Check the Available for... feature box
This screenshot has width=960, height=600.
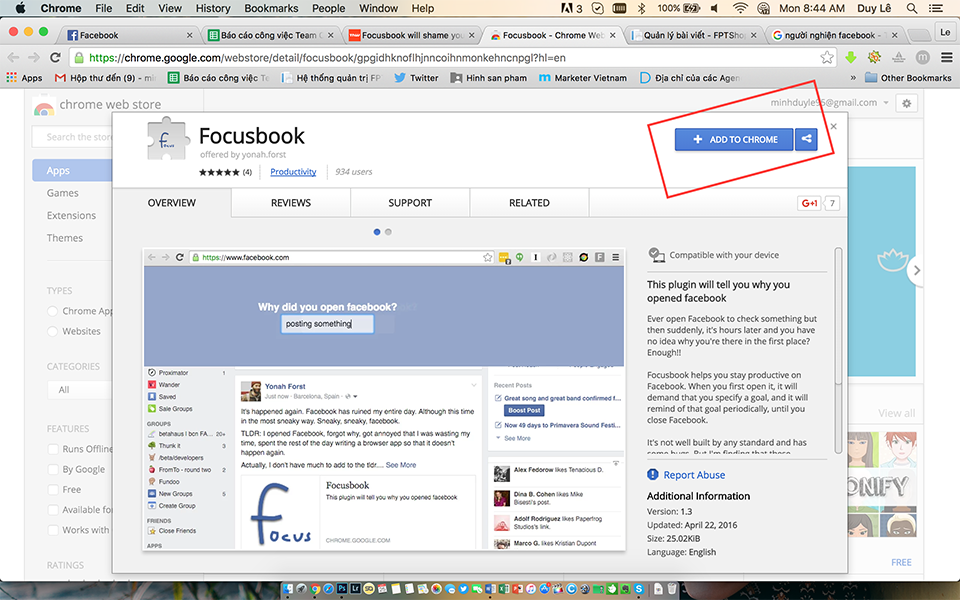point(53,509)
